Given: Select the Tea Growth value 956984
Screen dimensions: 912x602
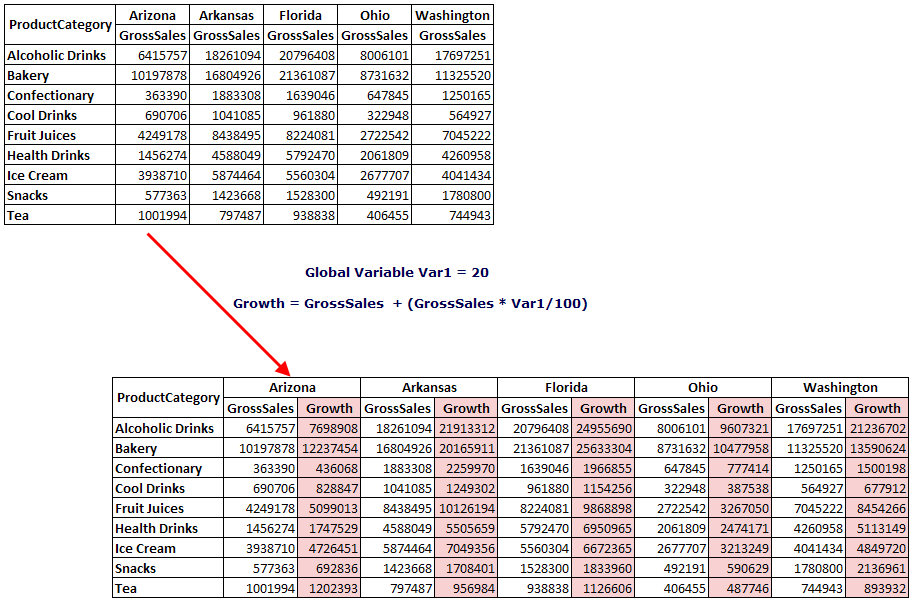Looking at the screenshot, I should click(466, 588).
